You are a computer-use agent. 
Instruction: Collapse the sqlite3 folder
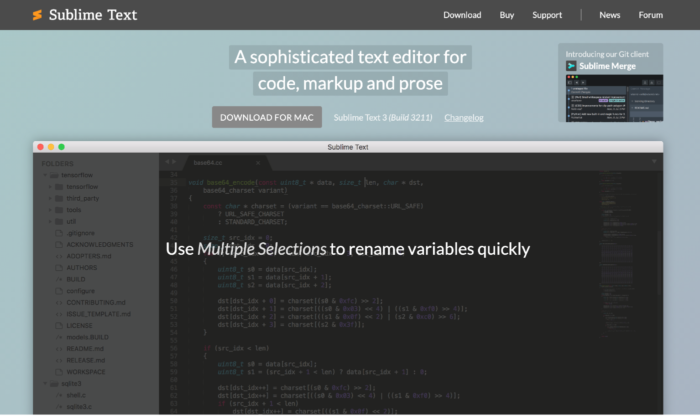point(45,383)
